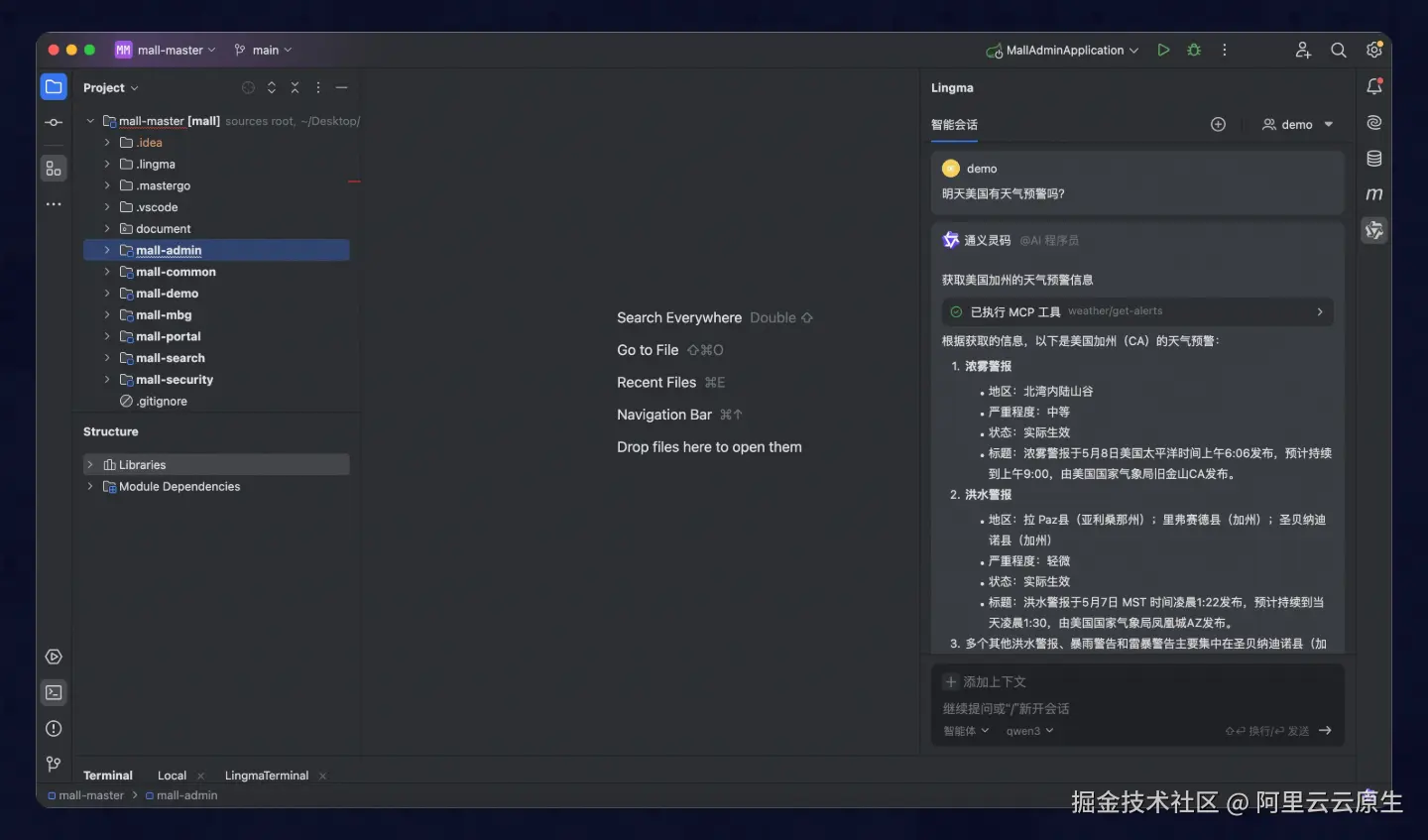Open the main branch dropdown
The width and height of the screenshot is (1428, 840).
tap(263, 50)
